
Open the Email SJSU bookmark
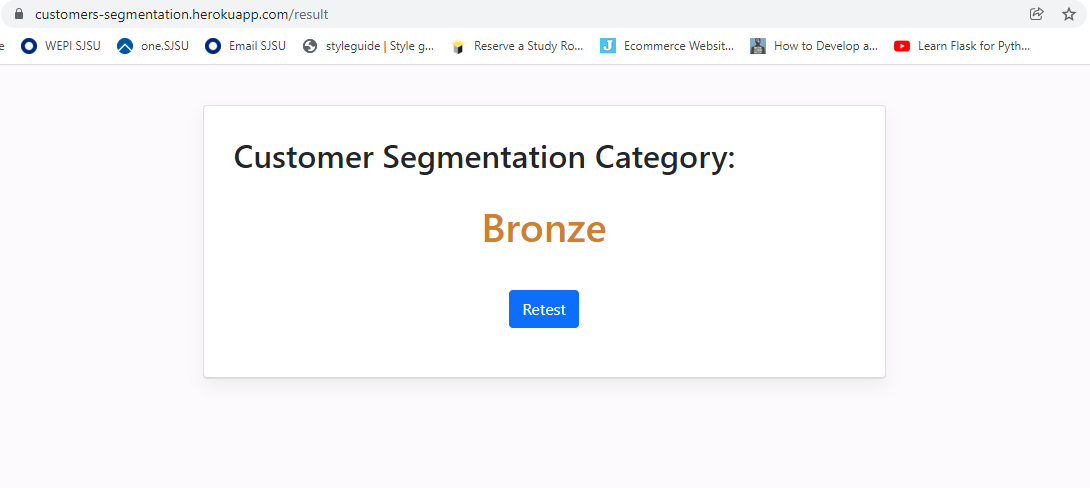click(245, 46)
